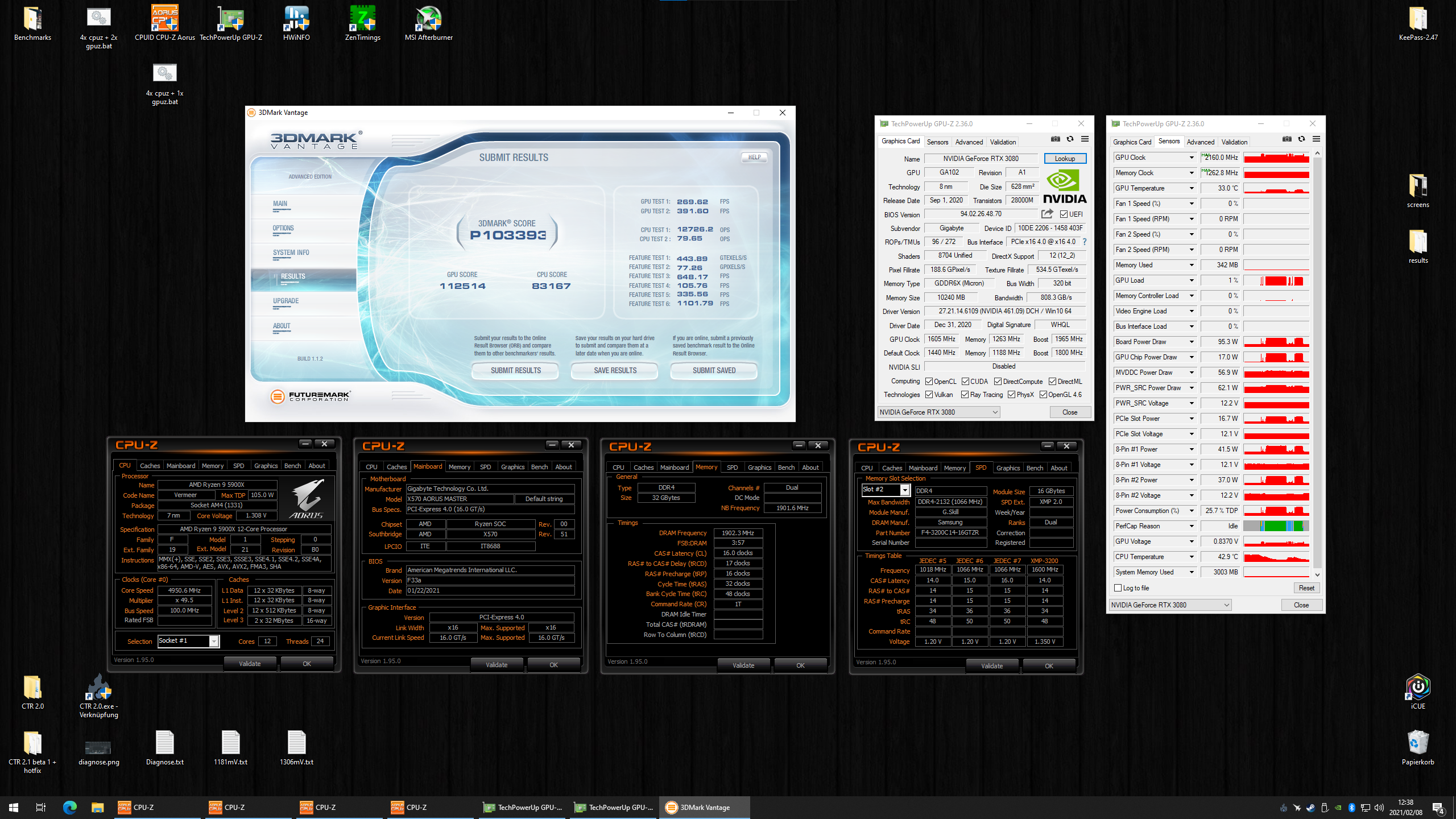Click the SAVE RESULTS button
Screen dimensions: 1456x819
point(615,370)
